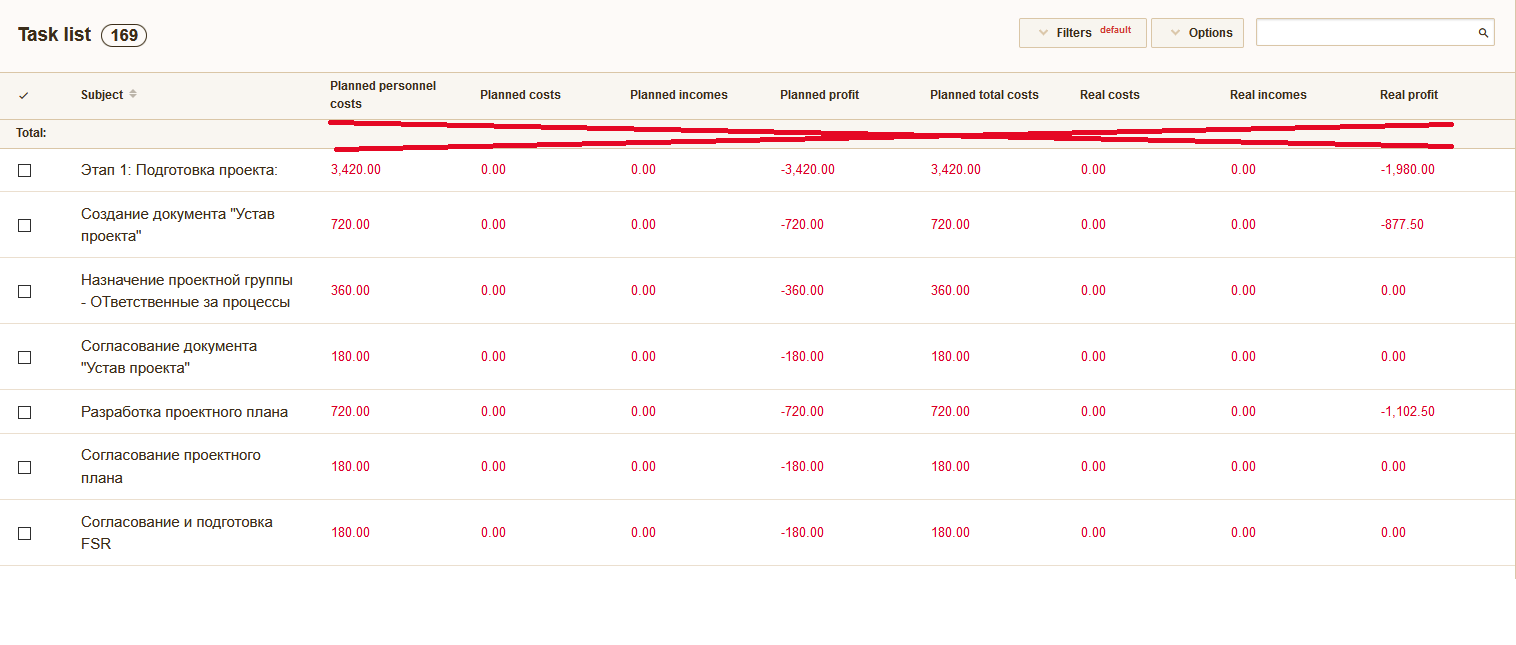
Task: Open task Этап 1: Подготовка проекта
Action: [179, 170]
